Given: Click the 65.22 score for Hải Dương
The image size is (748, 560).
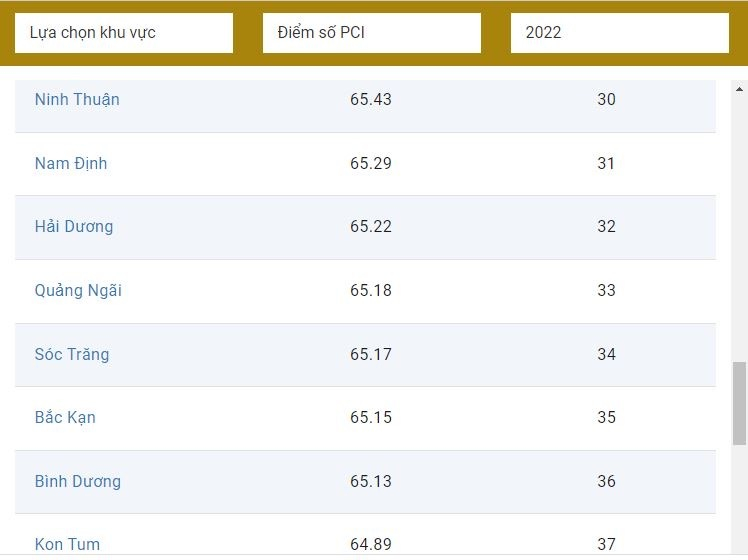Looking at the screenshot, I should [371, 226].
